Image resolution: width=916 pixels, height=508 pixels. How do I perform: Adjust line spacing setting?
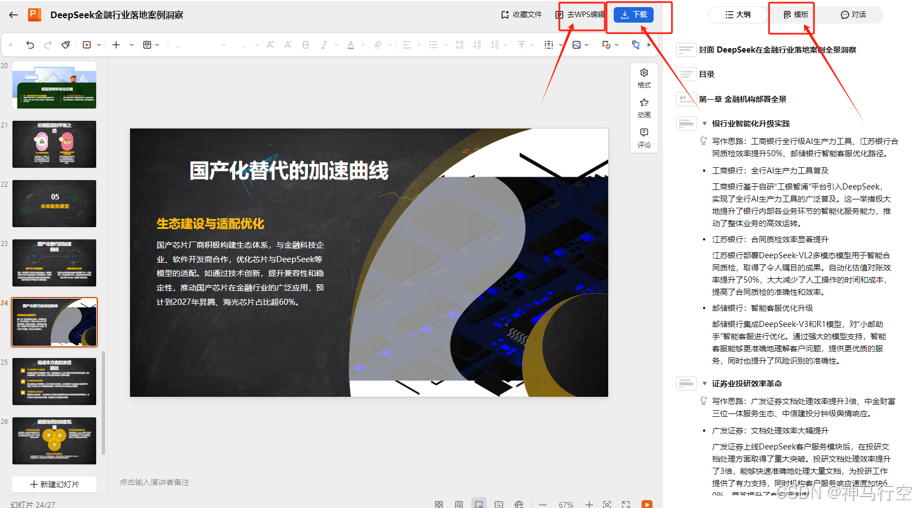495,45
